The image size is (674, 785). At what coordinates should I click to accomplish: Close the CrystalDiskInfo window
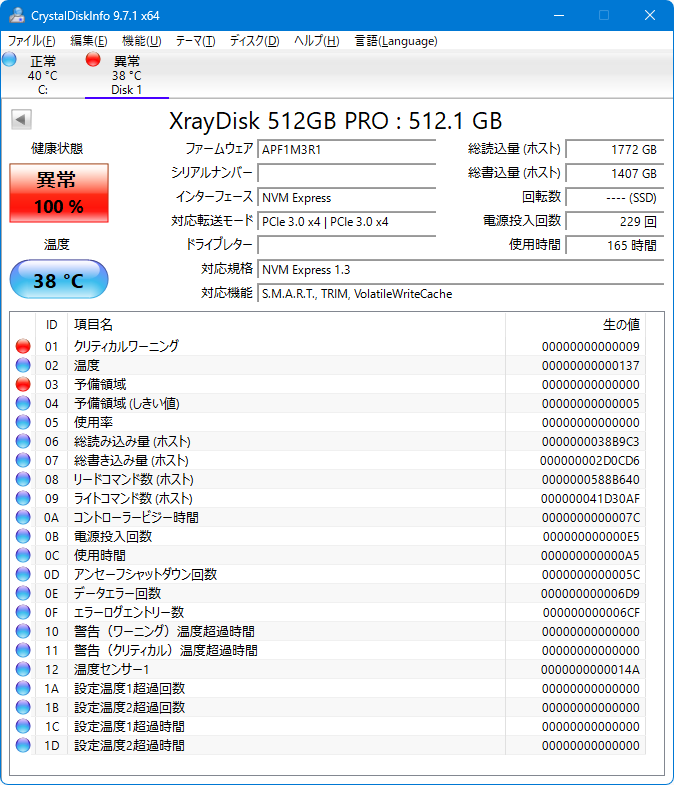(x=650, y=16)
